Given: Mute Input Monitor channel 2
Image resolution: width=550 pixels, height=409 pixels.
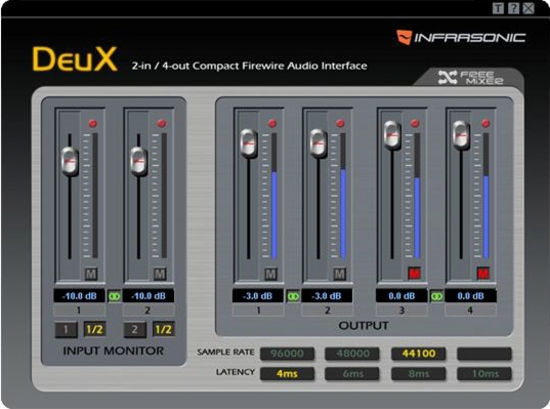Looking at the screenshot, I should [x=160, y=274].
